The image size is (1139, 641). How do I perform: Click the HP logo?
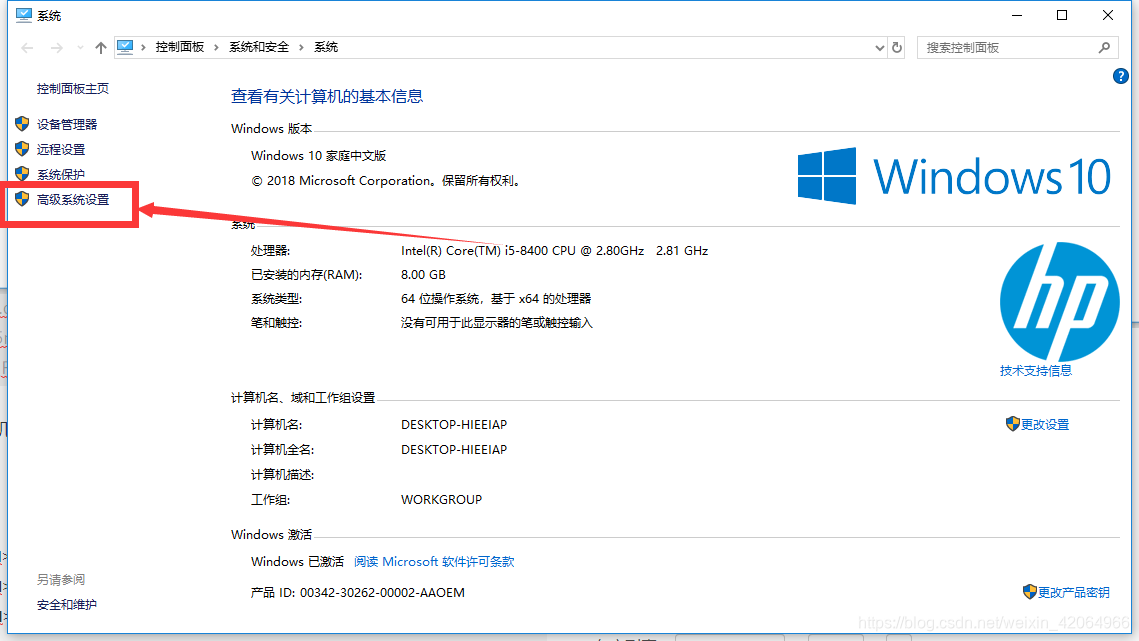tap(1059, 302)
